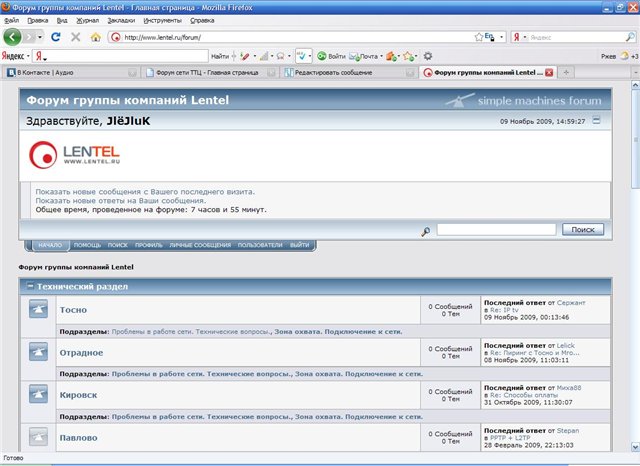Click the red highlighter icon on Yandex Bar
The image size is (640, 466).
click(245, 56)
